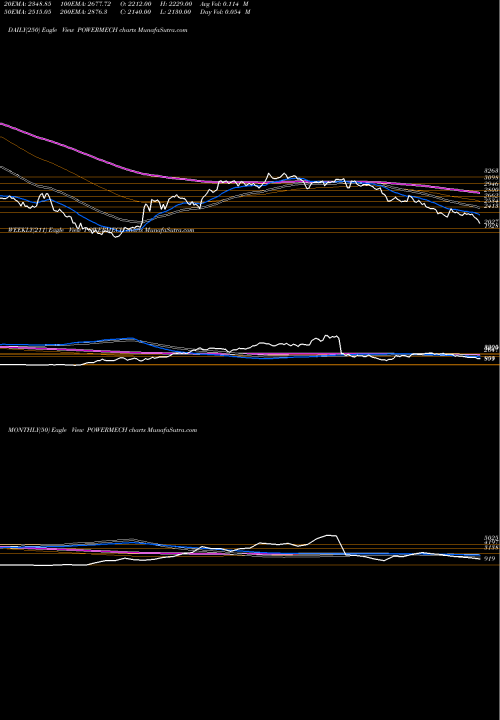This screenshot has height=720, width=500.
Task: Click the 3098 price label on daily chart
Action: (x=491, y=177)
